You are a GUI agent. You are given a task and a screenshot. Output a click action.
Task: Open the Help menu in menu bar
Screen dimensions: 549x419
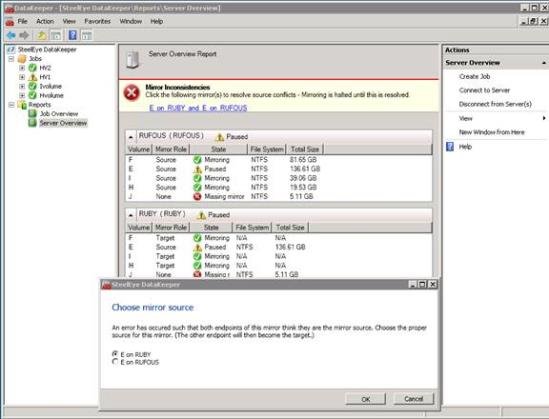tap(157, 21)
